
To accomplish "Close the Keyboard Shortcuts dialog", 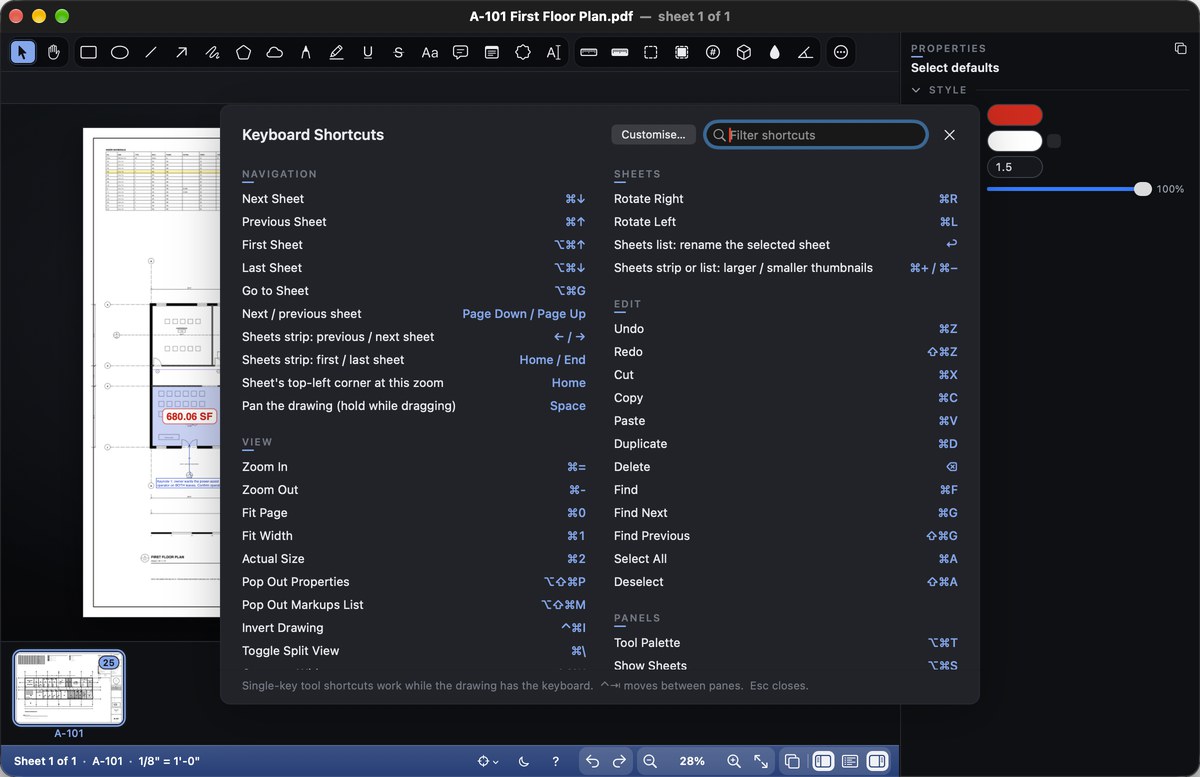I will 950,134.
